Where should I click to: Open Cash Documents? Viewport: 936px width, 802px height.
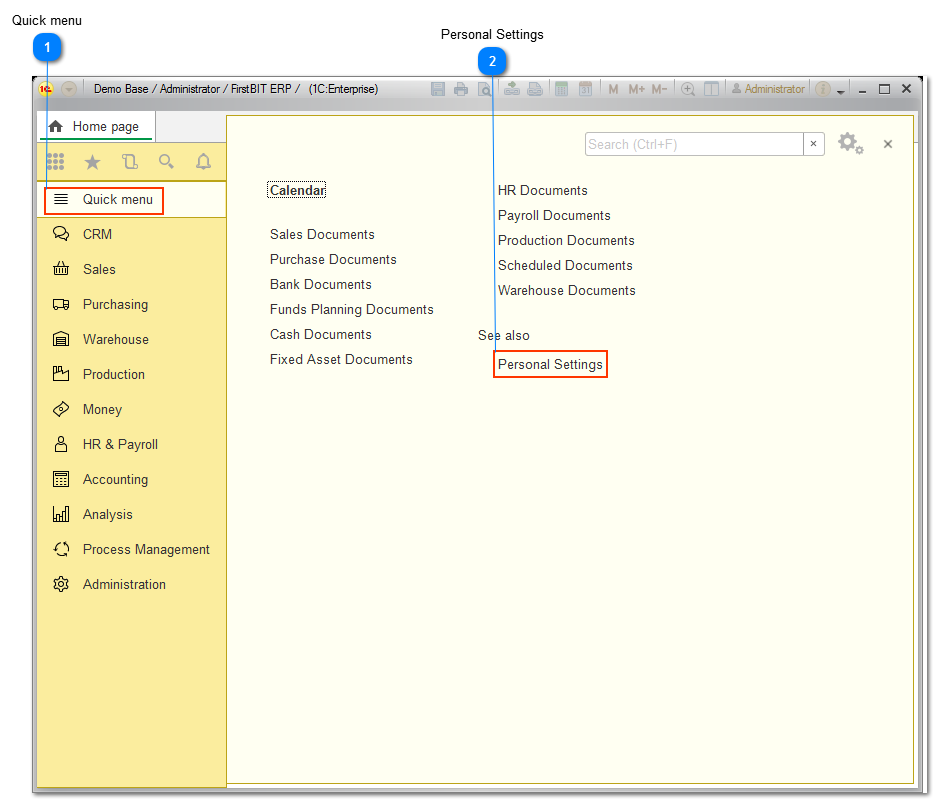(x=321, y=335)
